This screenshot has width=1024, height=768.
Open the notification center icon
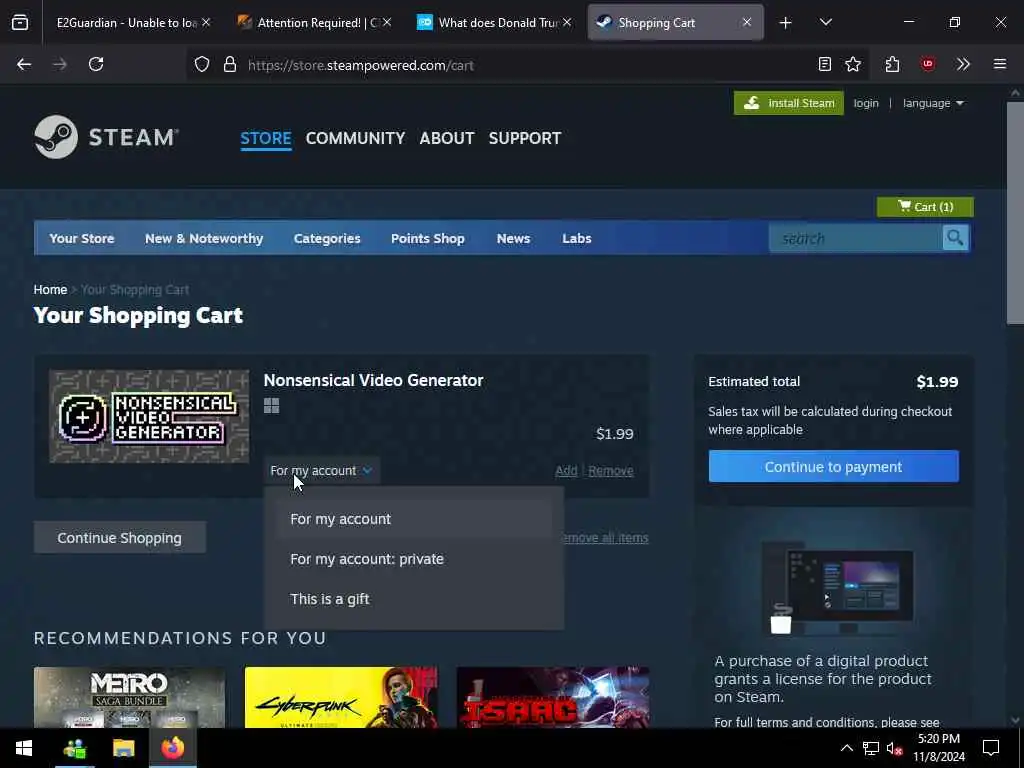pos(991,748)
